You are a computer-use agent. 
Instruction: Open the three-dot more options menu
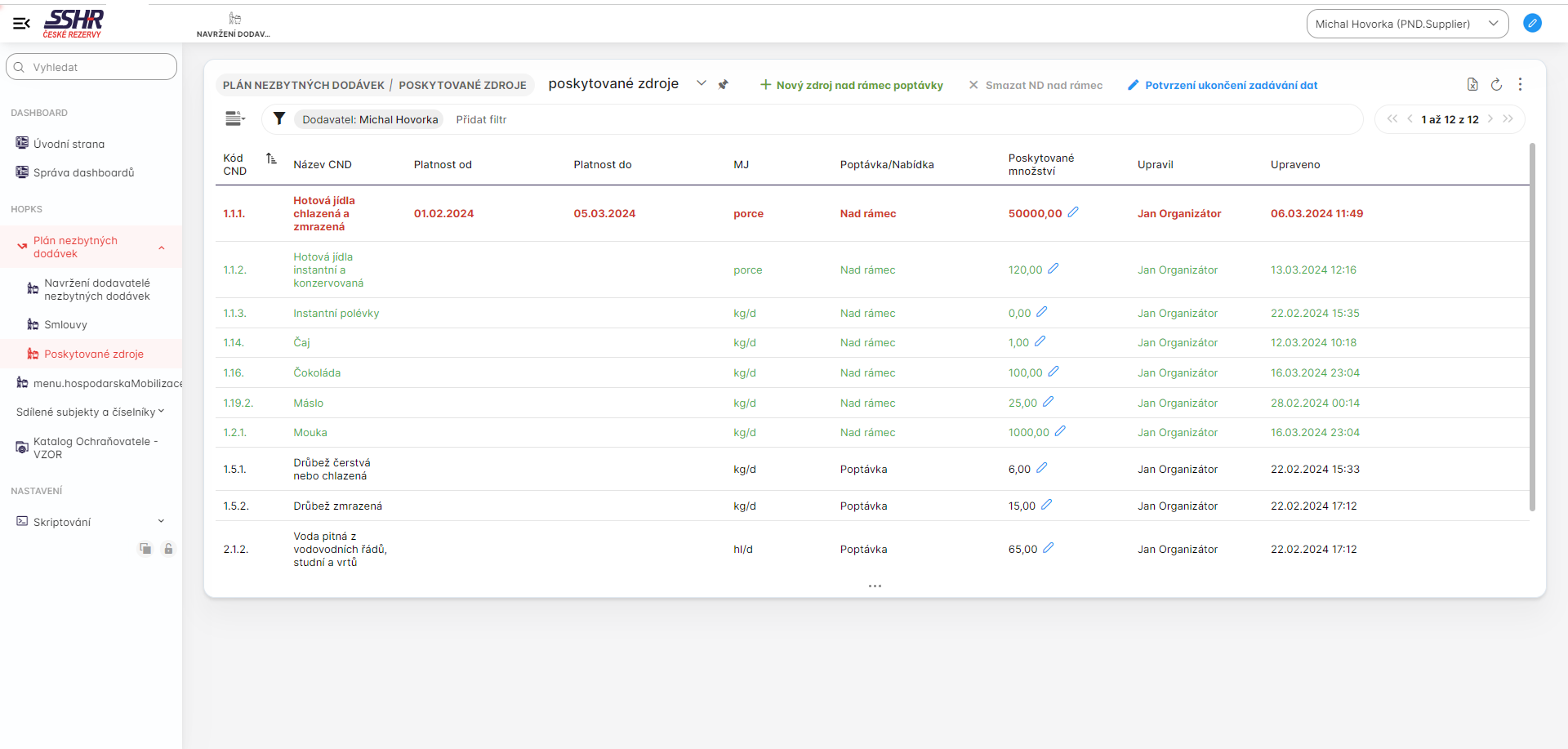(x=1520, y=85)
